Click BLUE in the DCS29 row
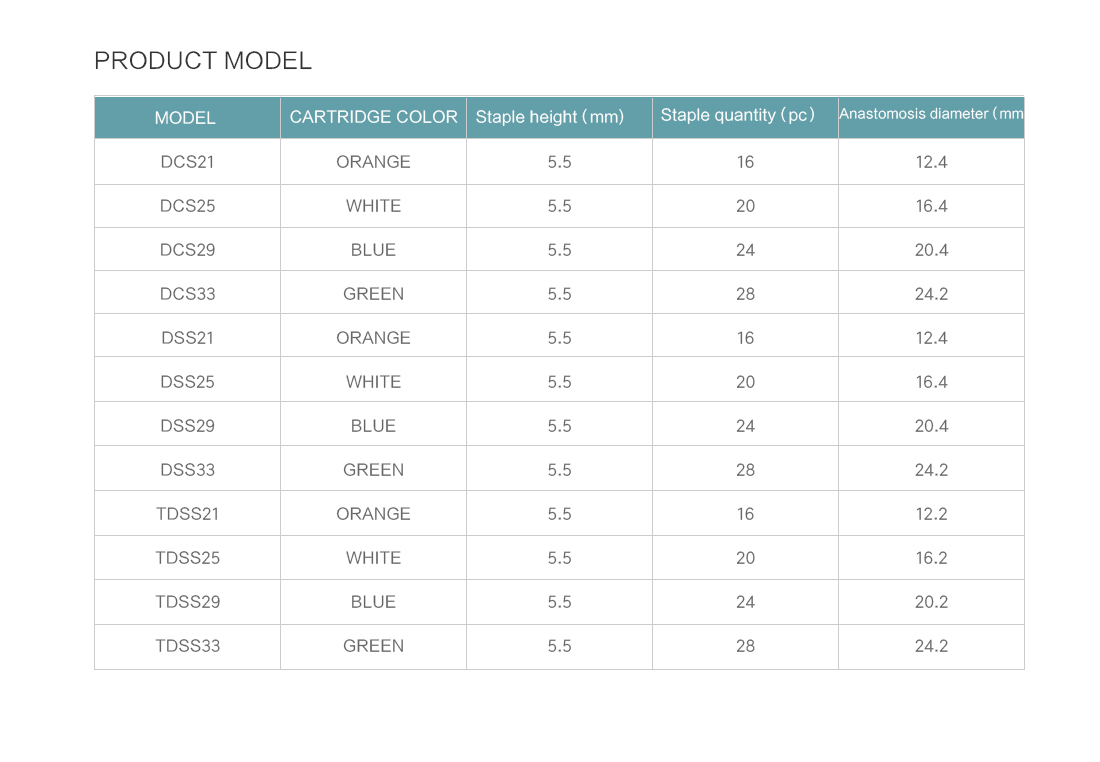This screenshot has height=762, width=1100. click(x=373, y=250)
